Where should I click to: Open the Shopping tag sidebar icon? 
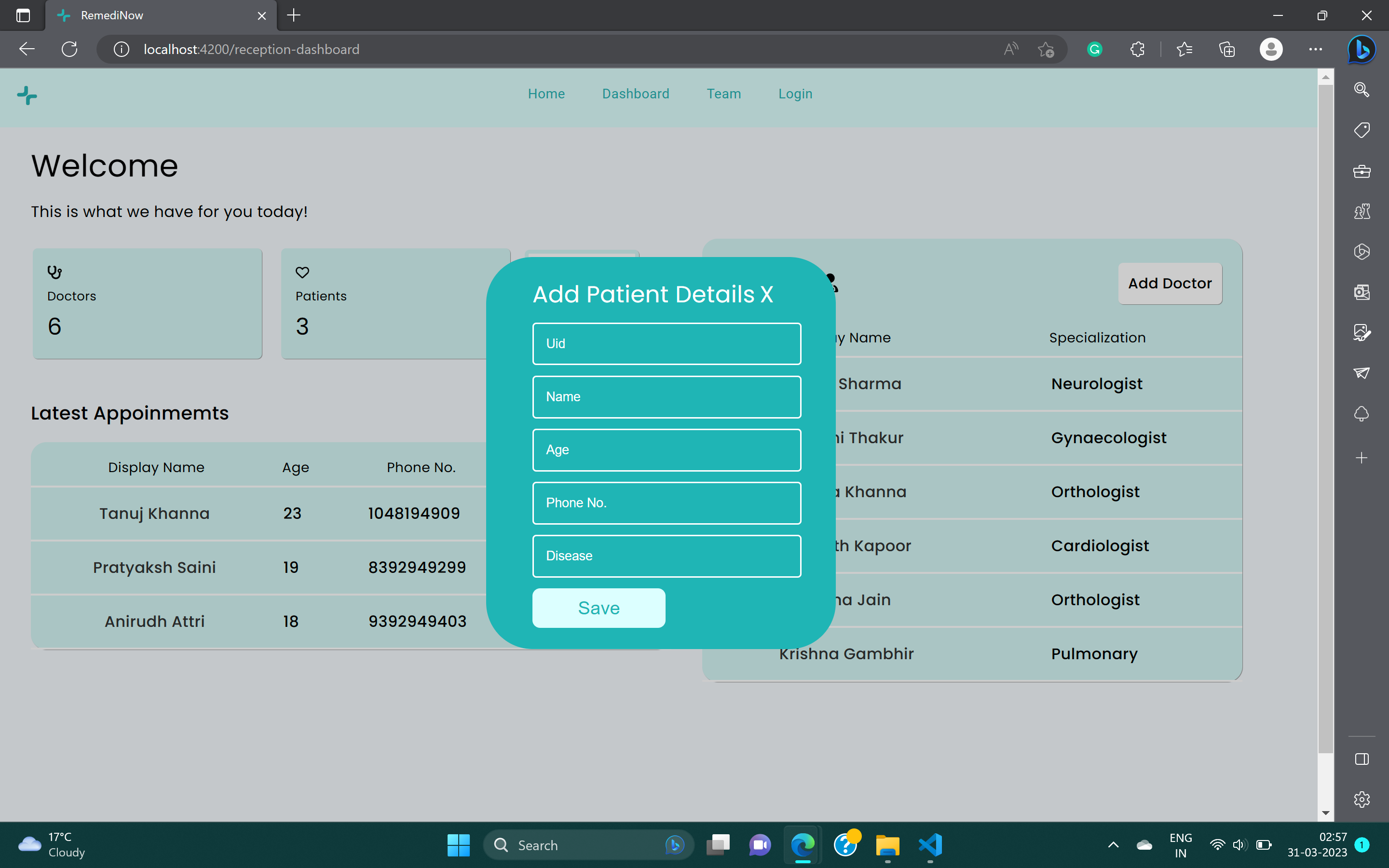point(1362,130)
